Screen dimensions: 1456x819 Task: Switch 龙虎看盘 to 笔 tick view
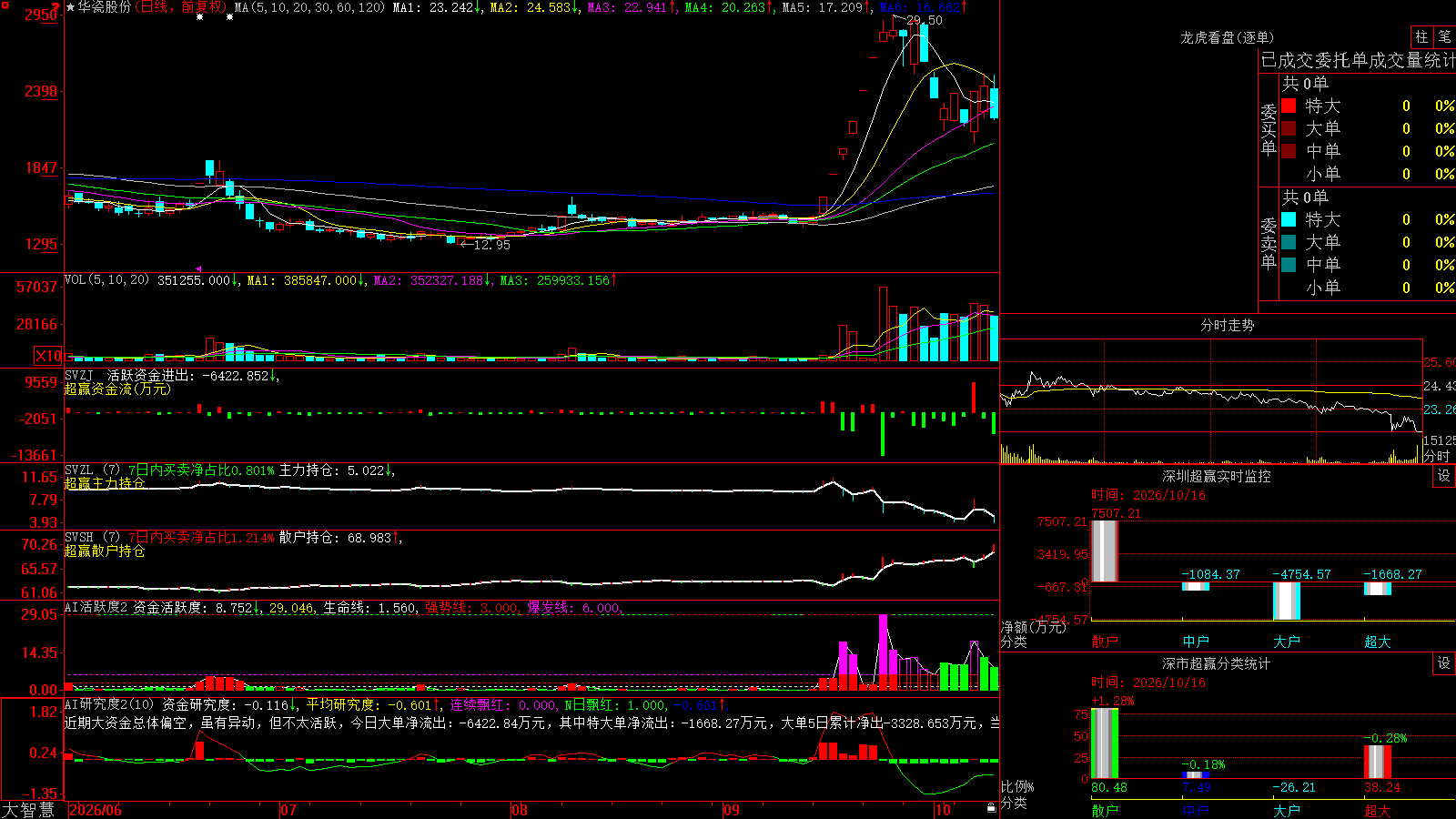[1445, 36]
